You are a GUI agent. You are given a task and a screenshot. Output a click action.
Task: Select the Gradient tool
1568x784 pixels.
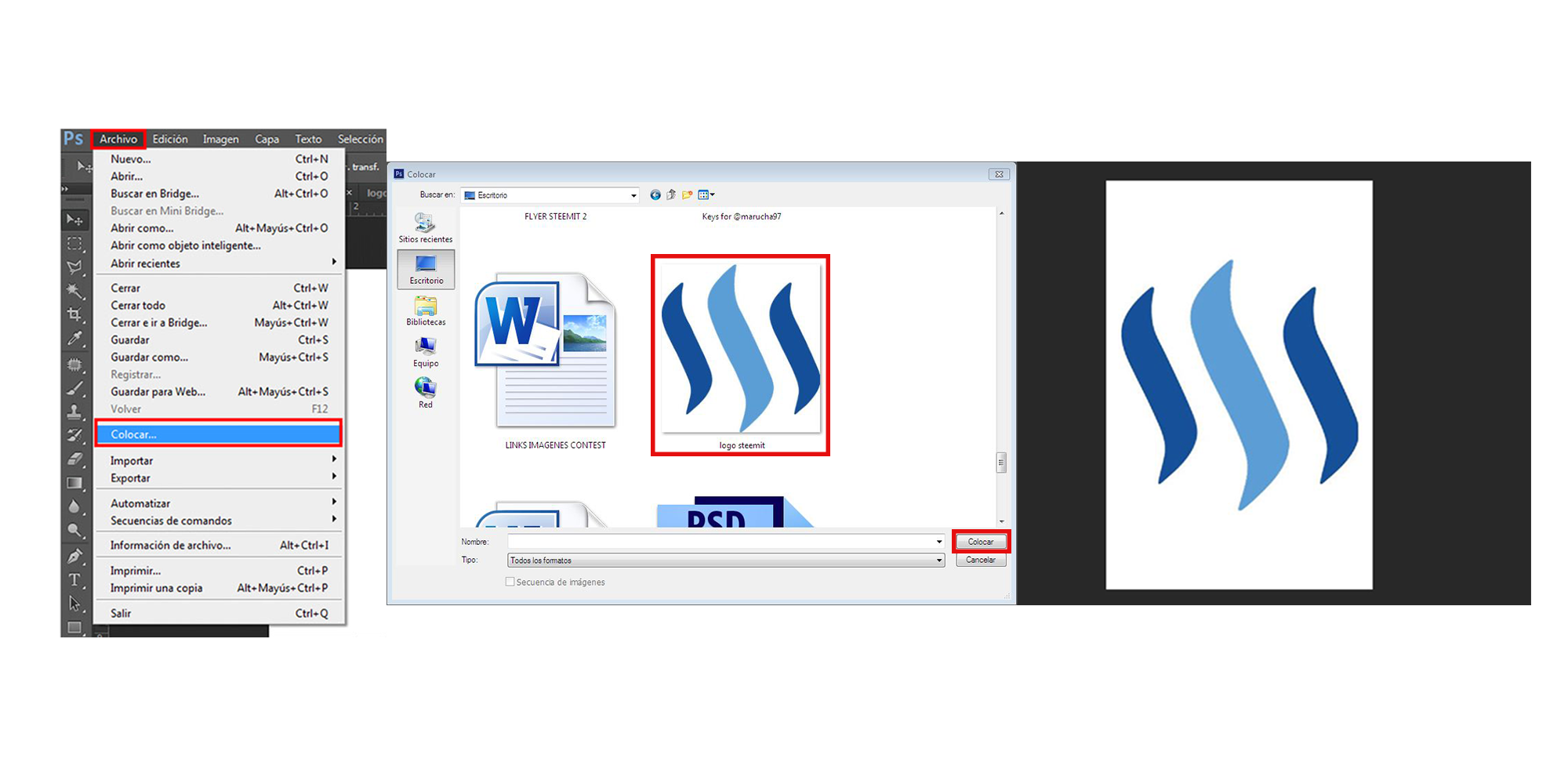click(x=75, y=483)
